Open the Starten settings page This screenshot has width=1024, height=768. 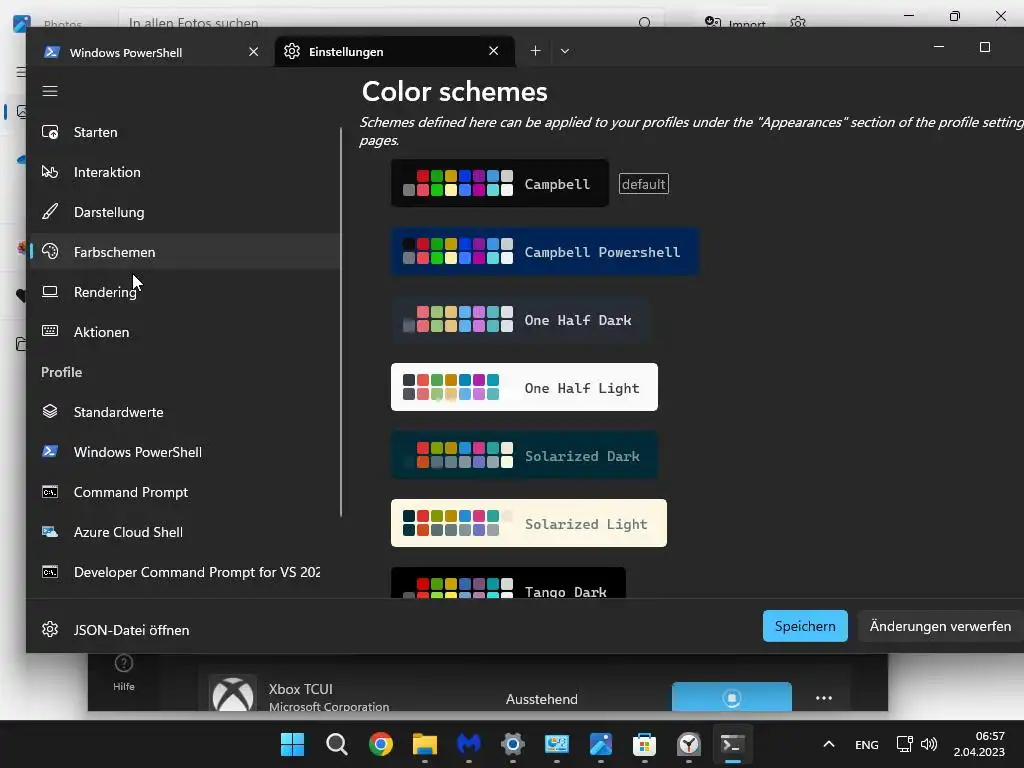click(x=185, y=132)
